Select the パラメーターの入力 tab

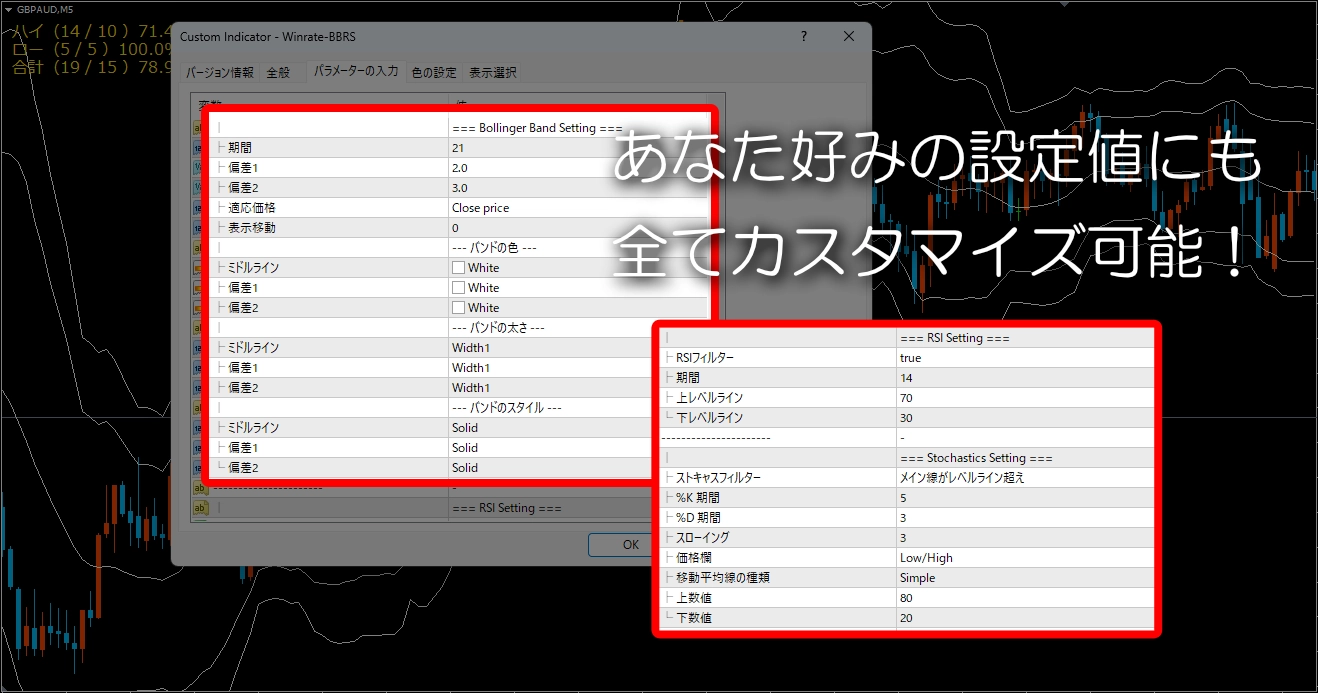click(x=355, y=71)
